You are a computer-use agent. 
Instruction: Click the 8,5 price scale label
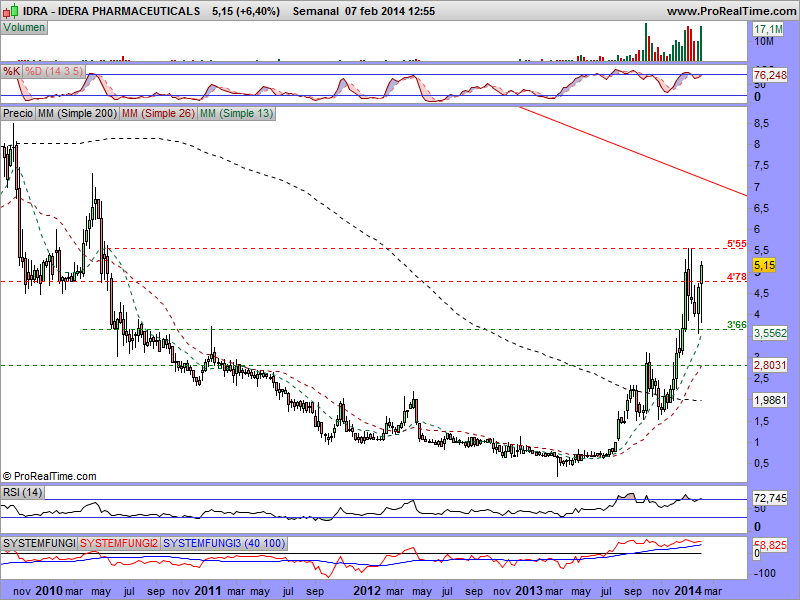(761, 123)
